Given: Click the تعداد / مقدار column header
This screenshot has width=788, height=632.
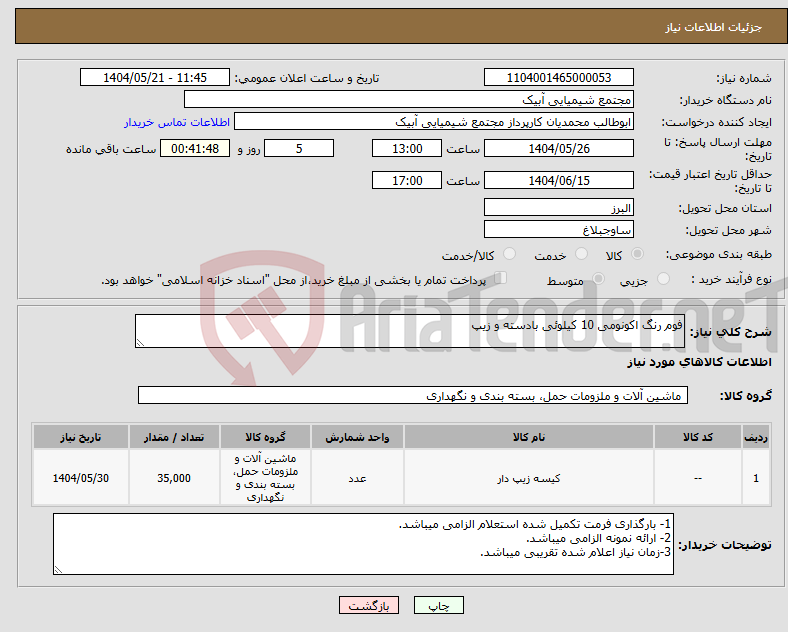Looking at the screenshot, I should tap(174, 437).
